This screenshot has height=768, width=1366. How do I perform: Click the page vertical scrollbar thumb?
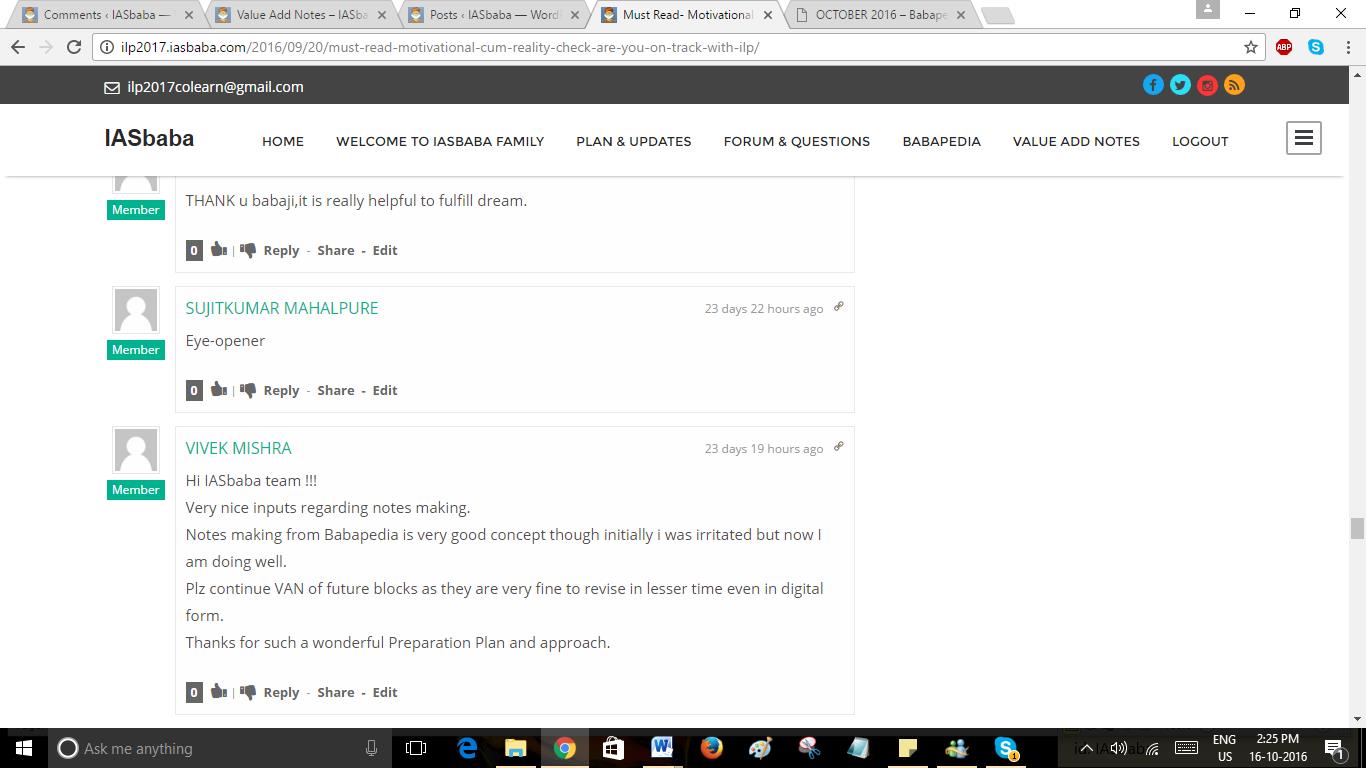1357,528
